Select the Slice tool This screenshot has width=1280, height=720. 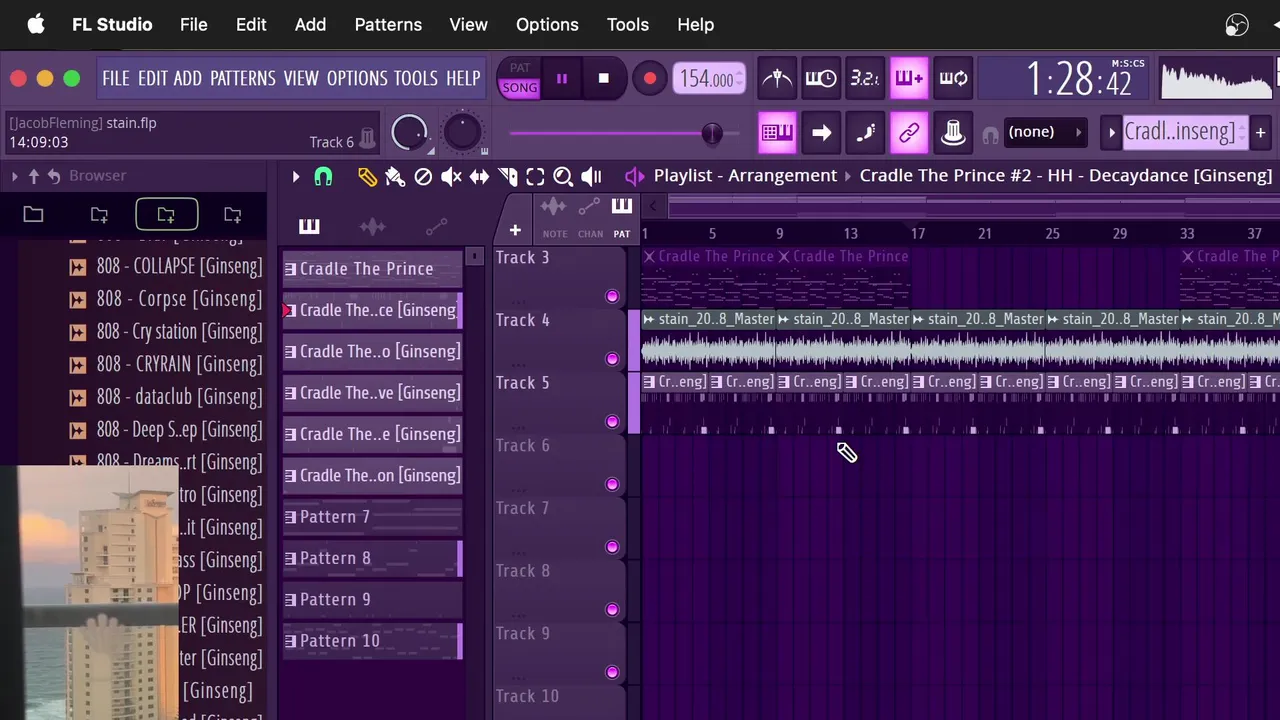tap(507, 177)
